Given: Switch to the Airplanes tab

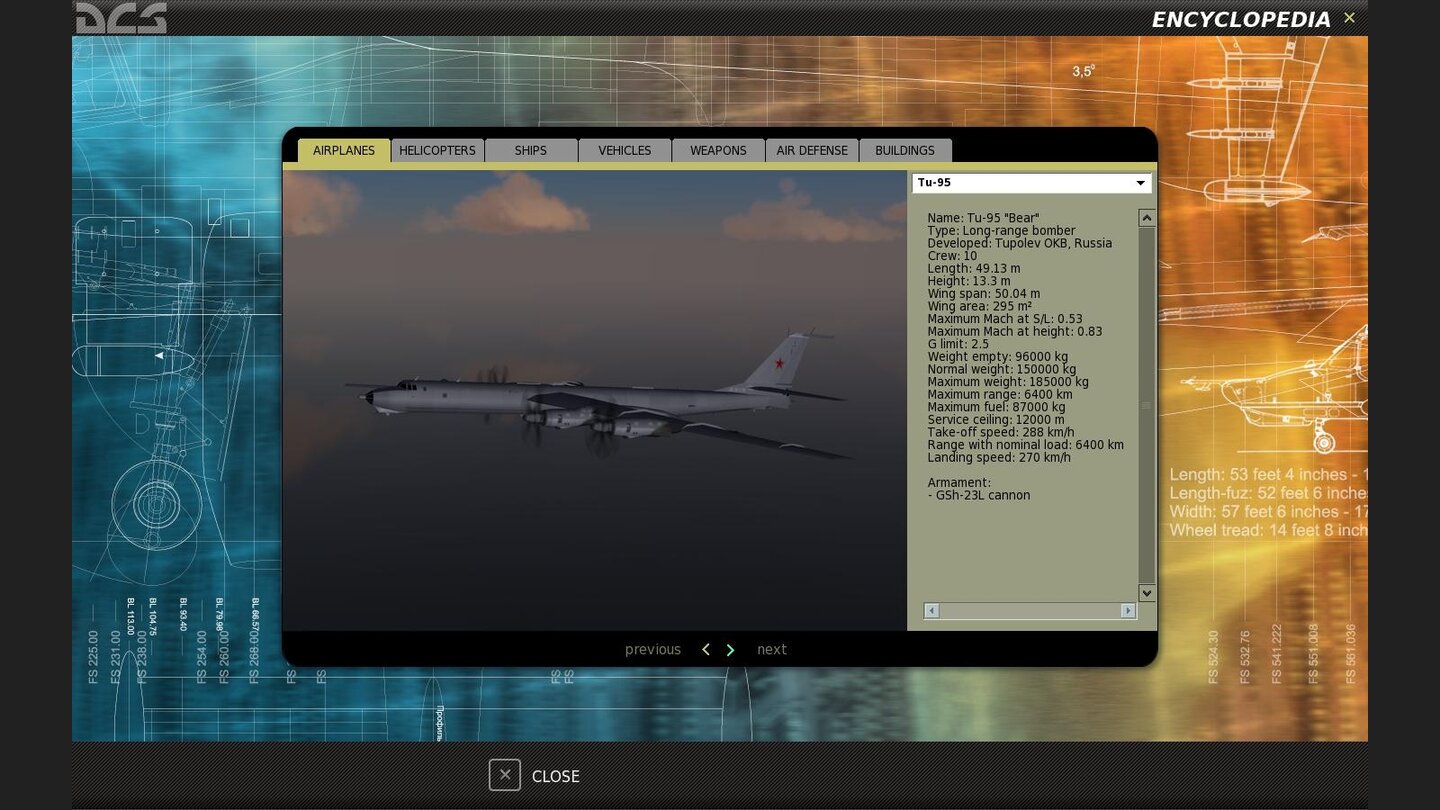Looking at the screenshot, I should (344, 150).
